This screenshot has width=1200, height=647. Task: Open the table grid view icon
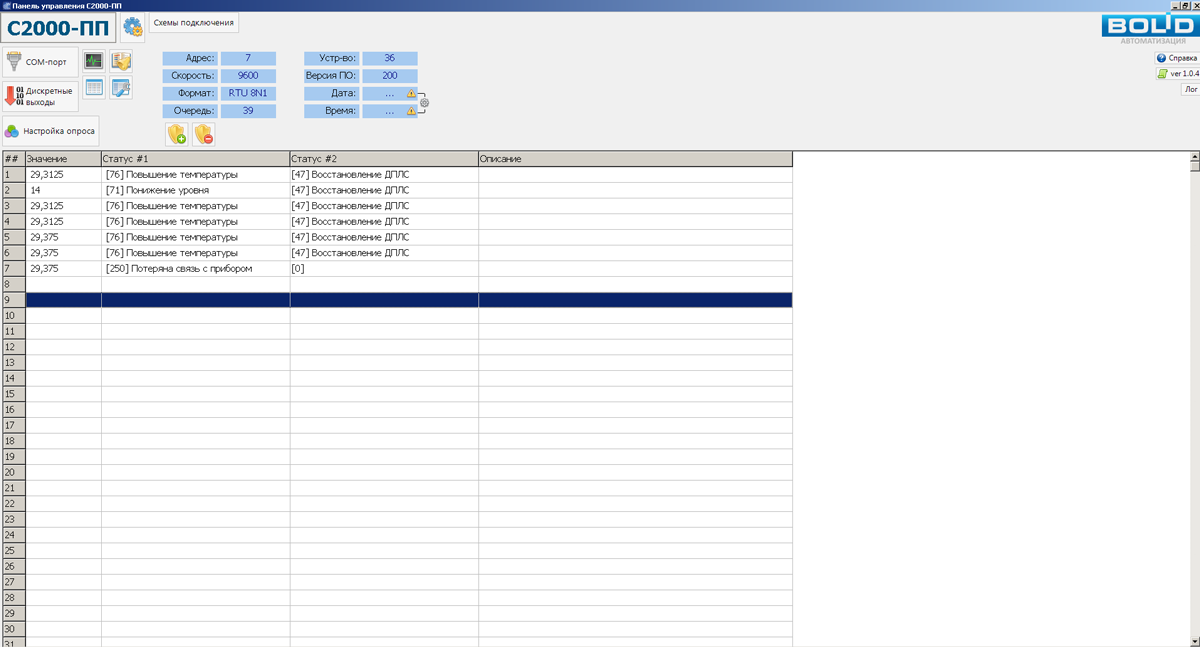point(93,88)
